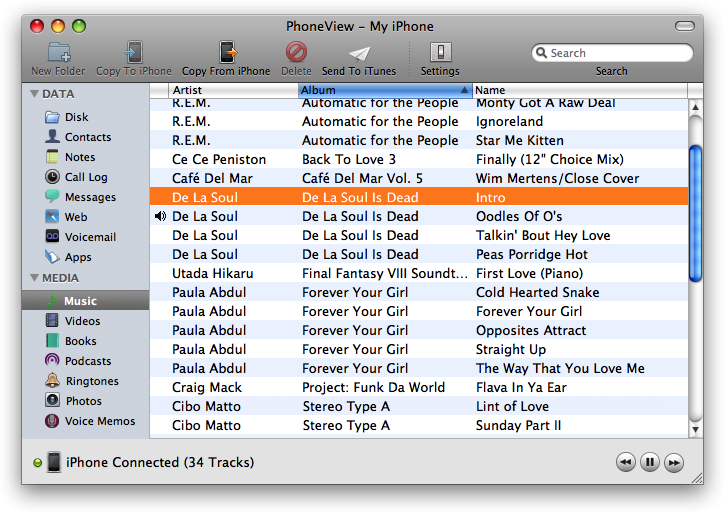Click the speaker icon beside Oodles Of O's

coord(160,216)
